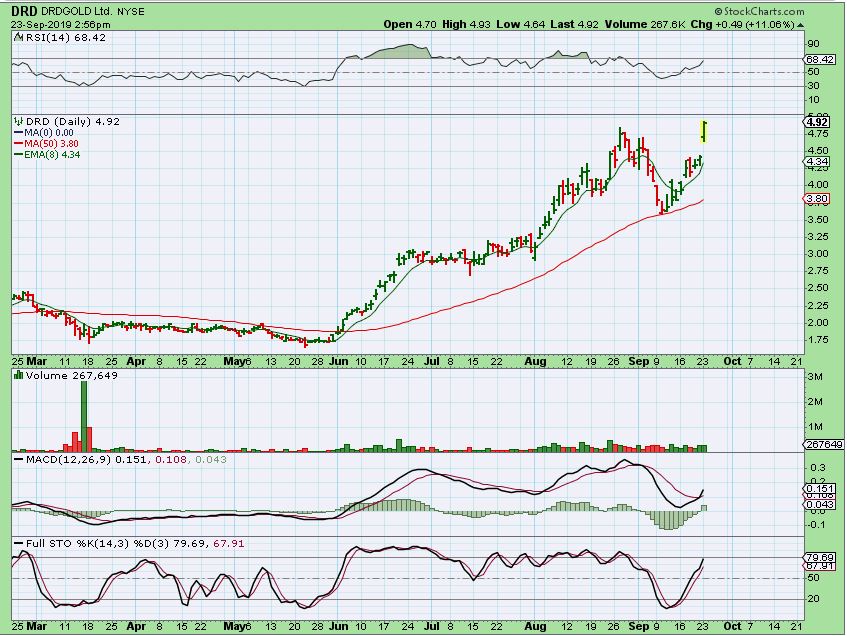
Task: Select the 4.92 last price axis label
Action: (816, 121)
